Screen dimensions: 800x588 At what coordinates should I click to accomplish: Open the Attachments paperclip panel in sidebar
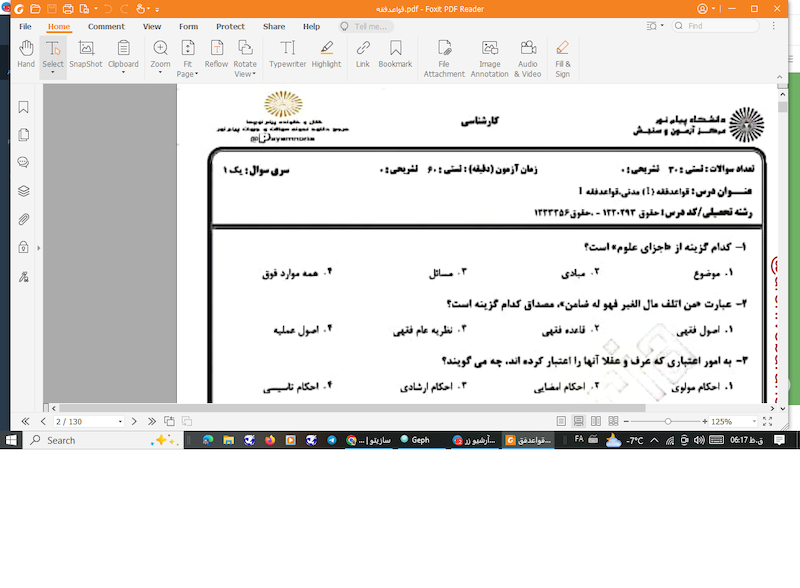pyautogui.click(x=23, y=219)
